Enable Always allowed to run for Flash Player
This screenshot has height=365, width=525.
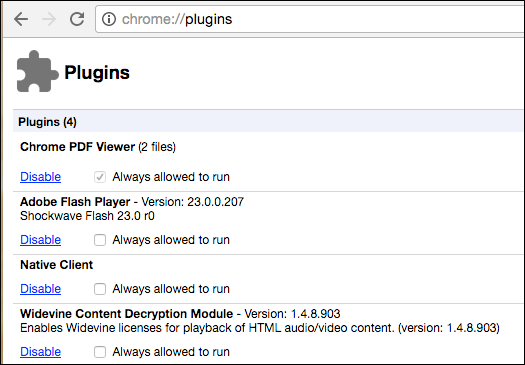(100, 240)
